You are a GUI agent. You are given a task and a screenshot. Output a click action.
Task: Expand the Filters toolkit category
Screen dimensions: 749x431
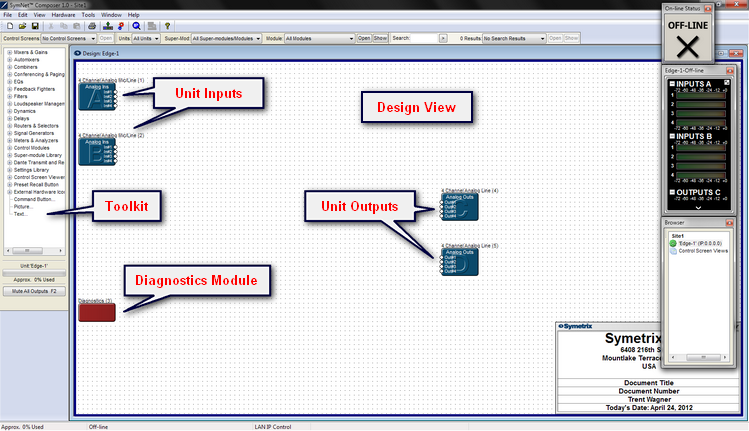point(10,97)
